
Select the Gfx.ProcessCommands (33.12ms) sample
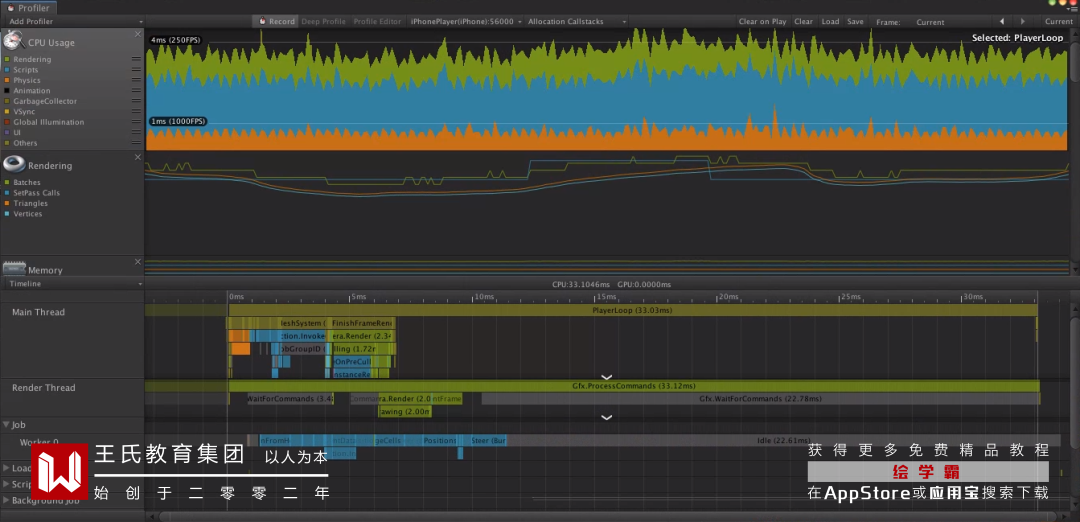(634, 386)
